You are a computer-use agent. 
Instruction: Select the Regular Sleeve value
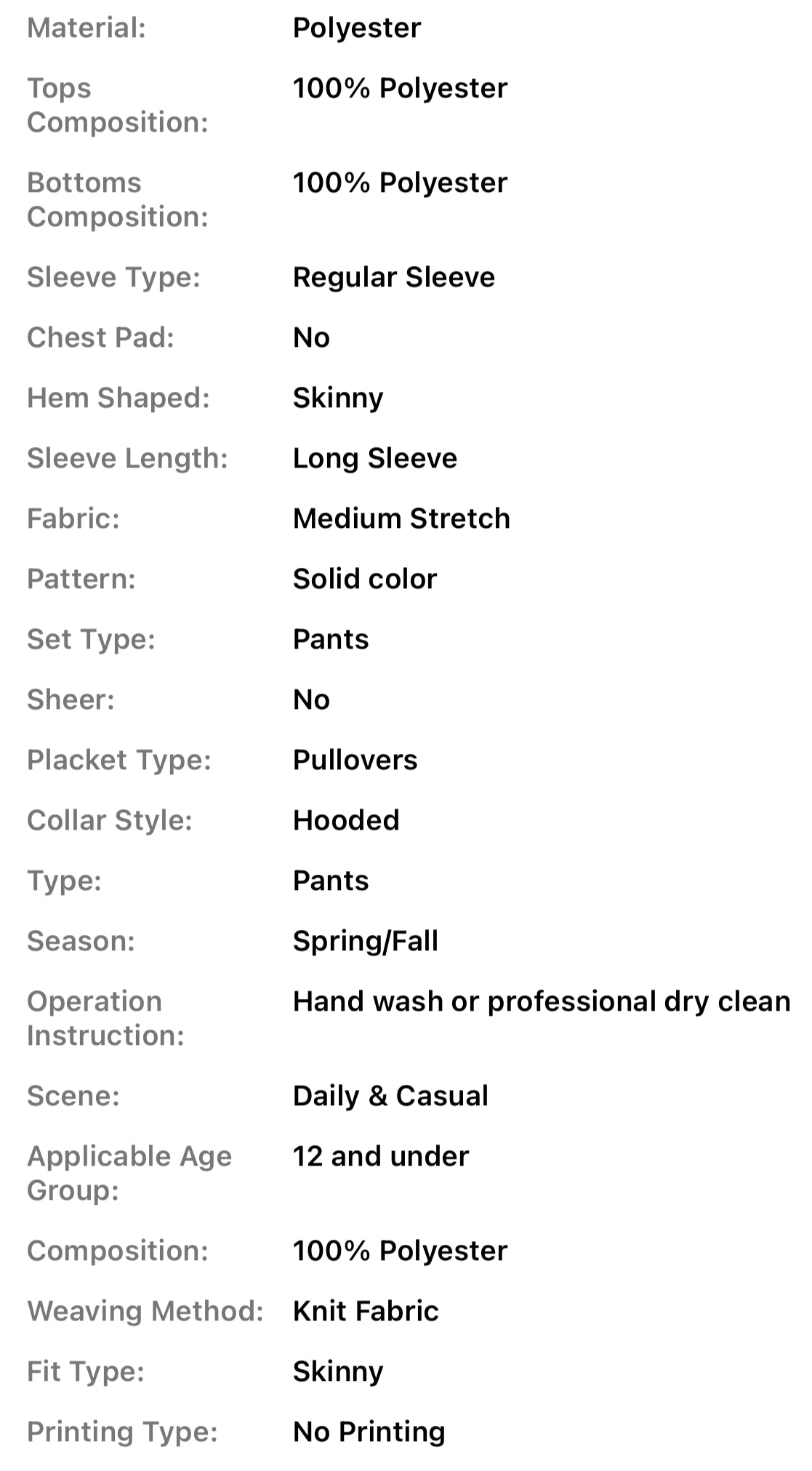393,277
